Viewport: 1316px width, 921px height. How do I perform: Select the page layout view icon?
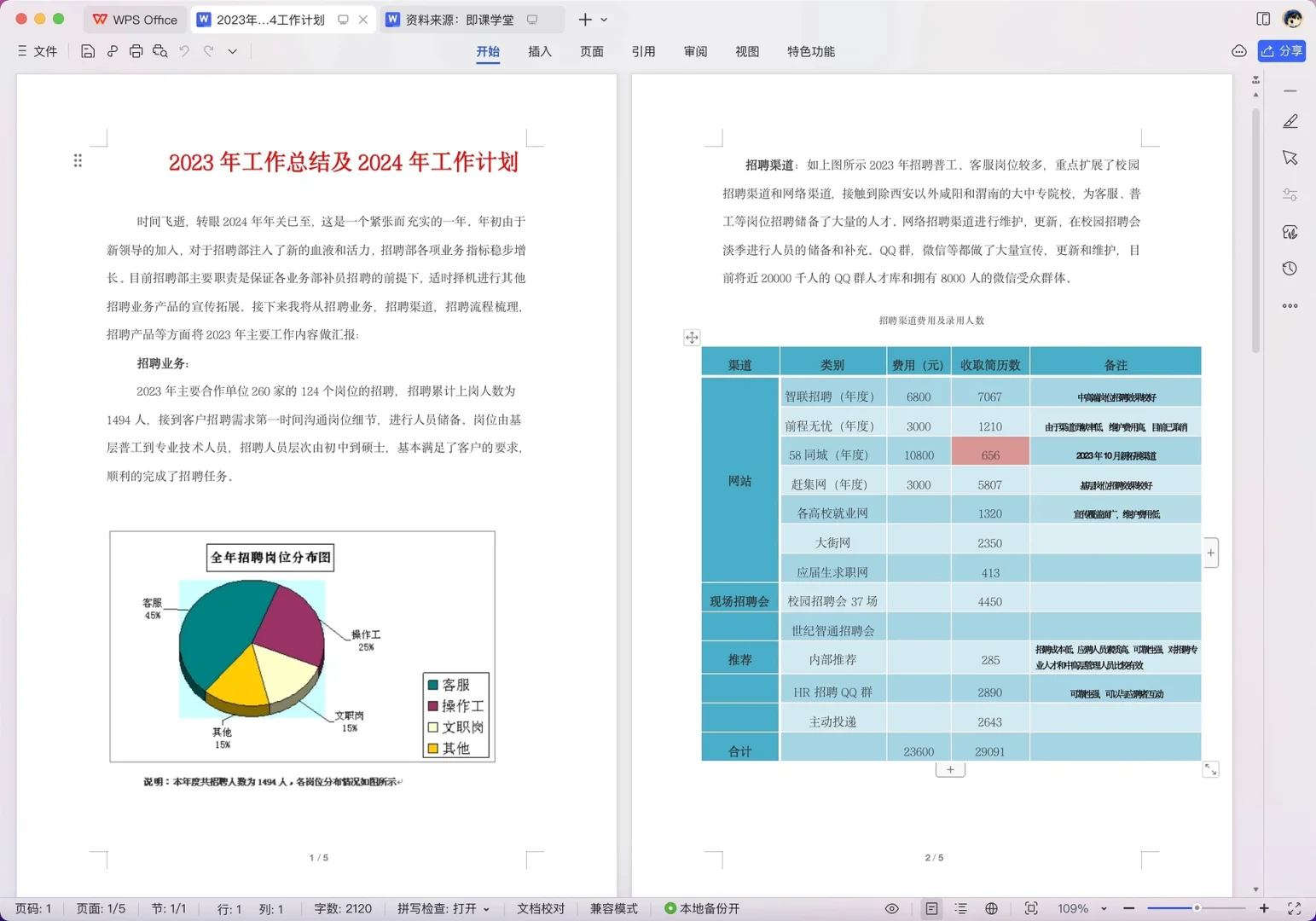point(931,909)
